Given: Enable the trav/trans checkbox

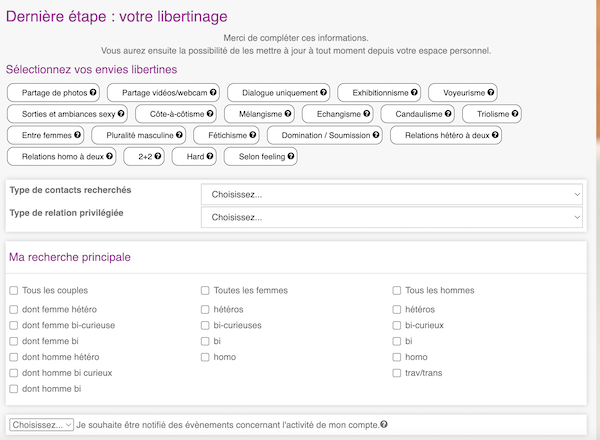Looking at the screenshot, I should tap(397, 373).
